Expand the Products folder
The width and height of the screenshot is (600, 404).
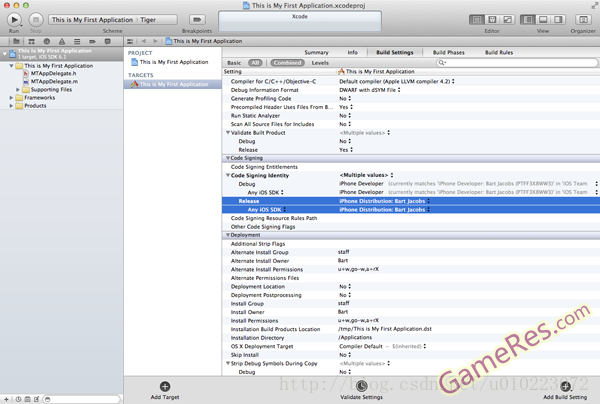point(11,106)
